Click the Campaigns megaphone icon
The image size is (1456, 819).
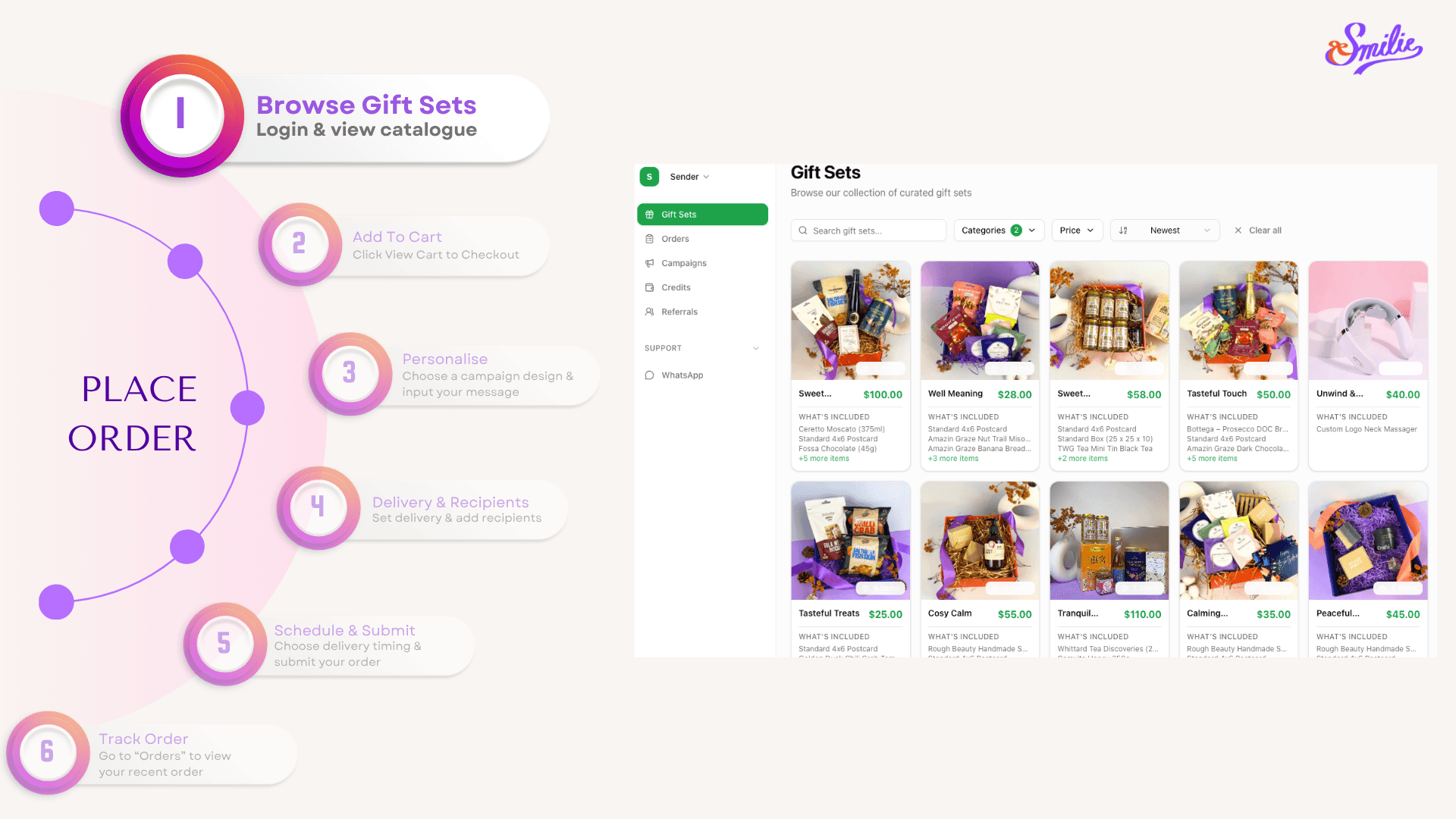pos(649,263)
